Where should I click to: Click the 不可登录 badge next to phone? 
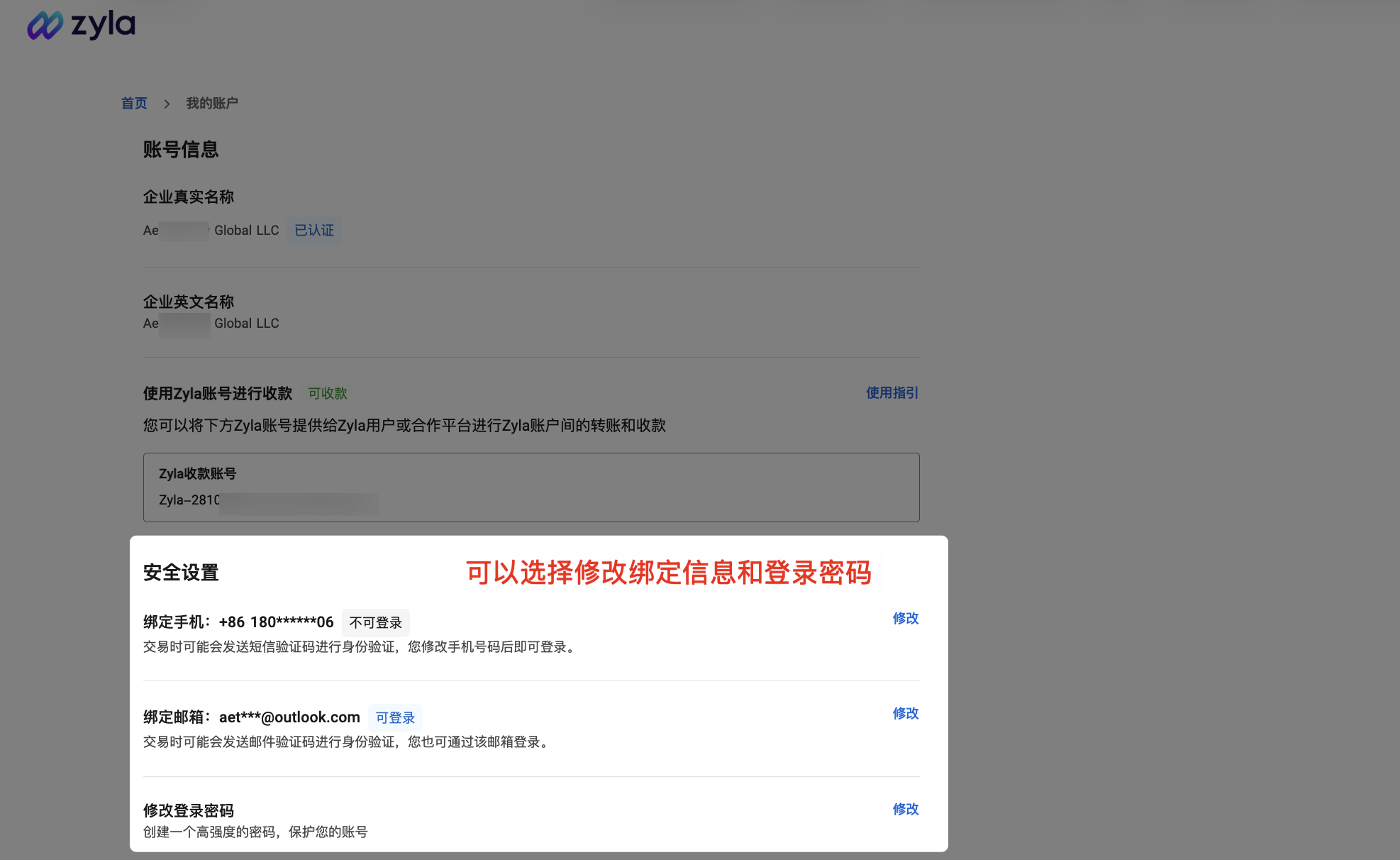[x=377, y=622]
